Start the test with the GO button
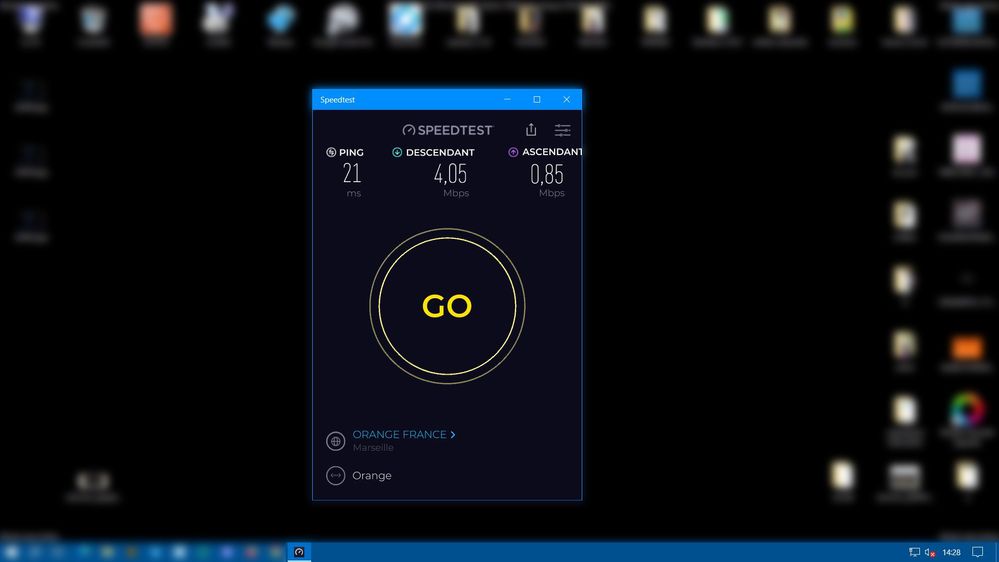 [447, 306]
